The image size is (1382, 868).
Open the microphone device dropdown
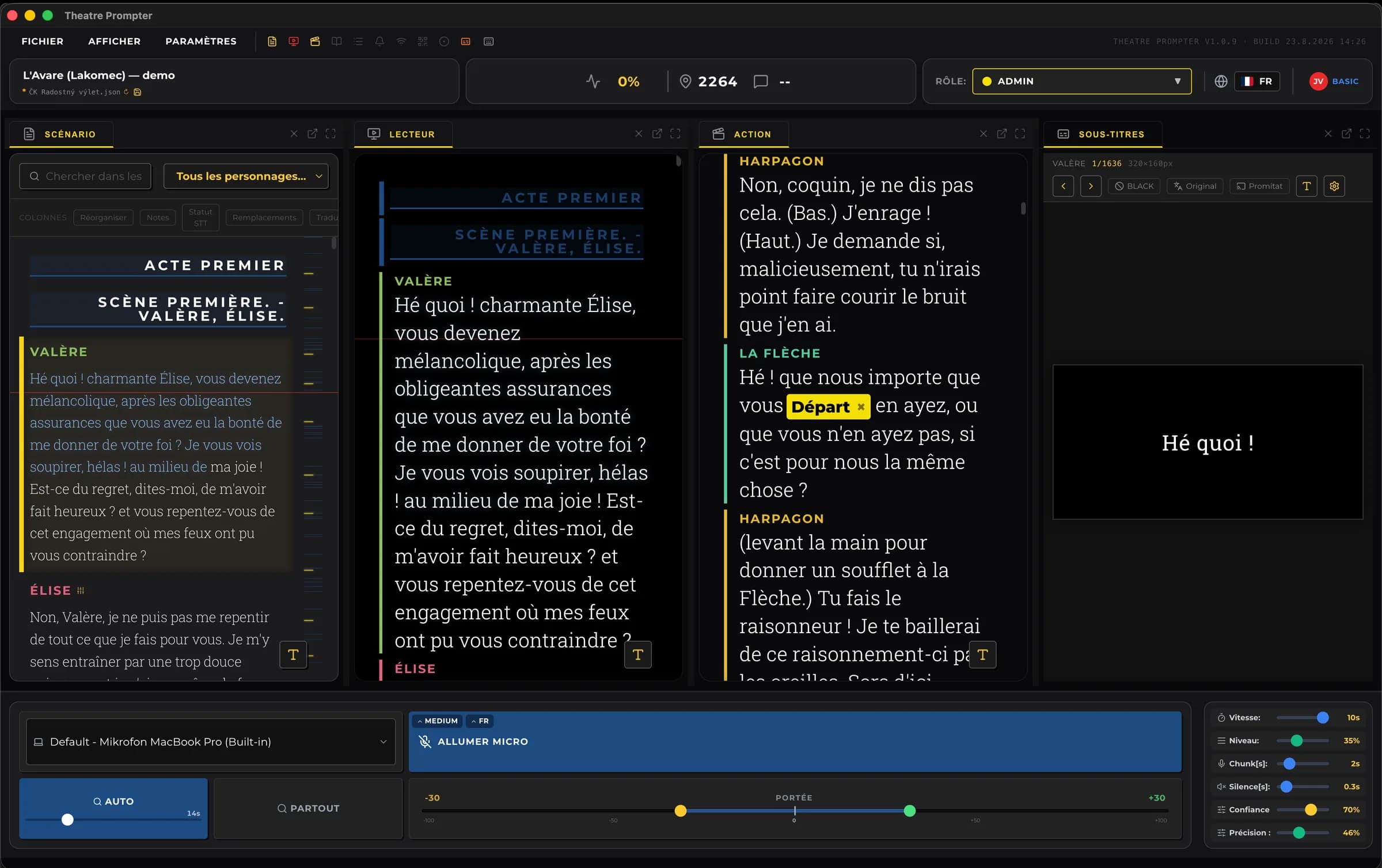[211, 741]
